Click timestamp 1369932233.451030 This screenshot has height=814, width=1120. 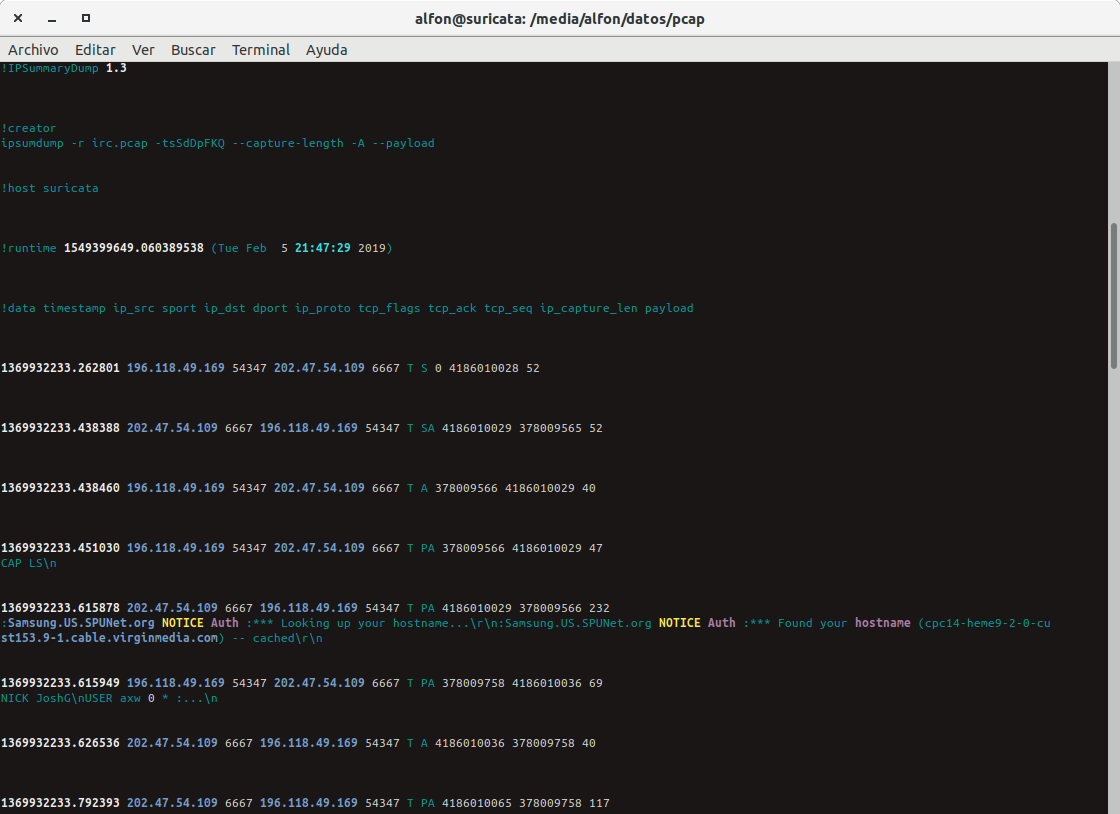60,548
